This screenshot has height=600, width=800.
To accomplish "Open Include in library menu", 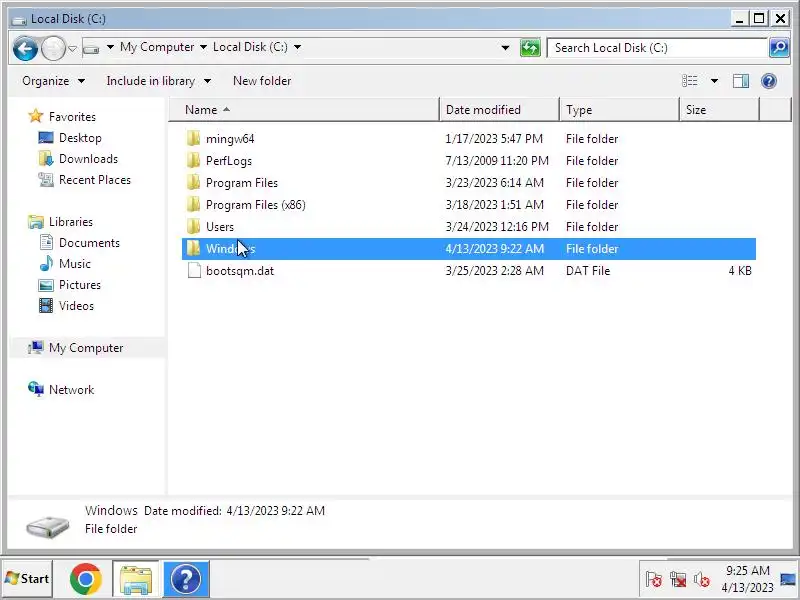I will [x=158, y=81].
